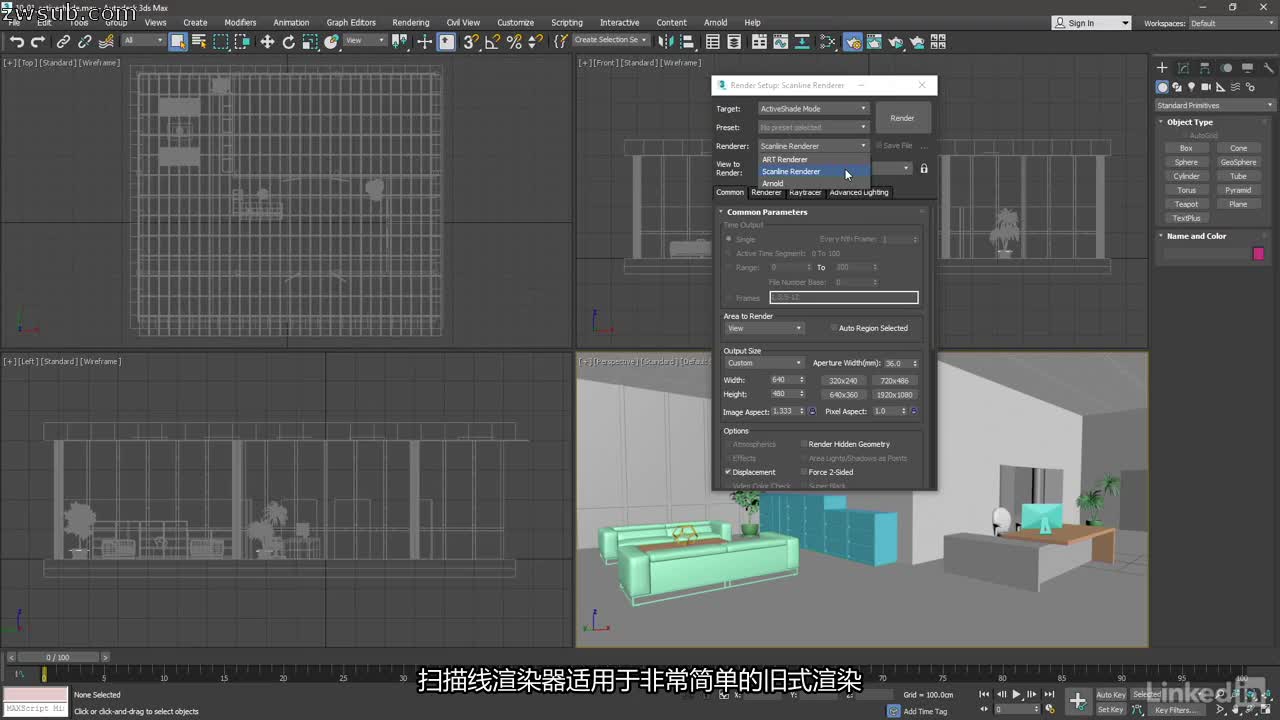Click the Undo arrow in main toolbar
The height and width of the screenshot is (720, 1280).
[x=17, y=42]
